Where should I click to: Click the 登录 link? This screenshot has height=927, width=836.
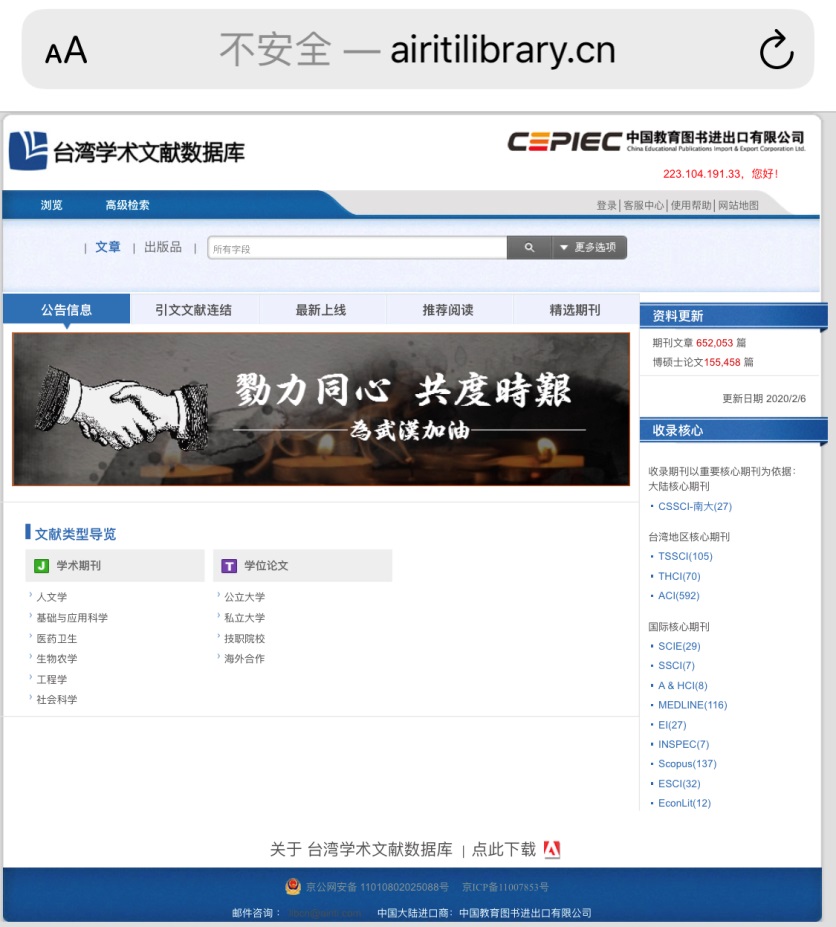tap(606, 206)
